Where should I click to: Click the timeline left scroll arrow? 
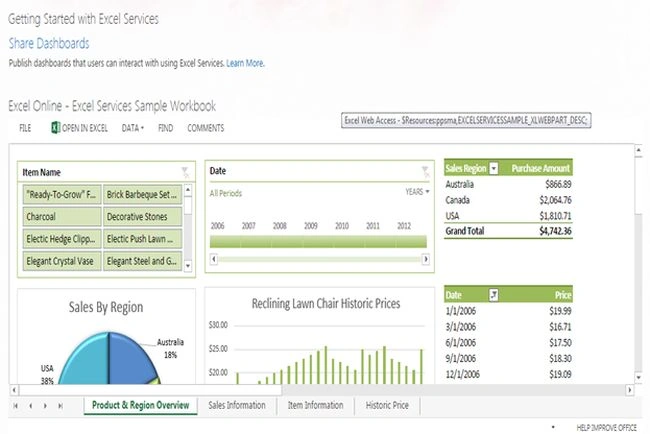pyautogui.click(x=214, y=259)
